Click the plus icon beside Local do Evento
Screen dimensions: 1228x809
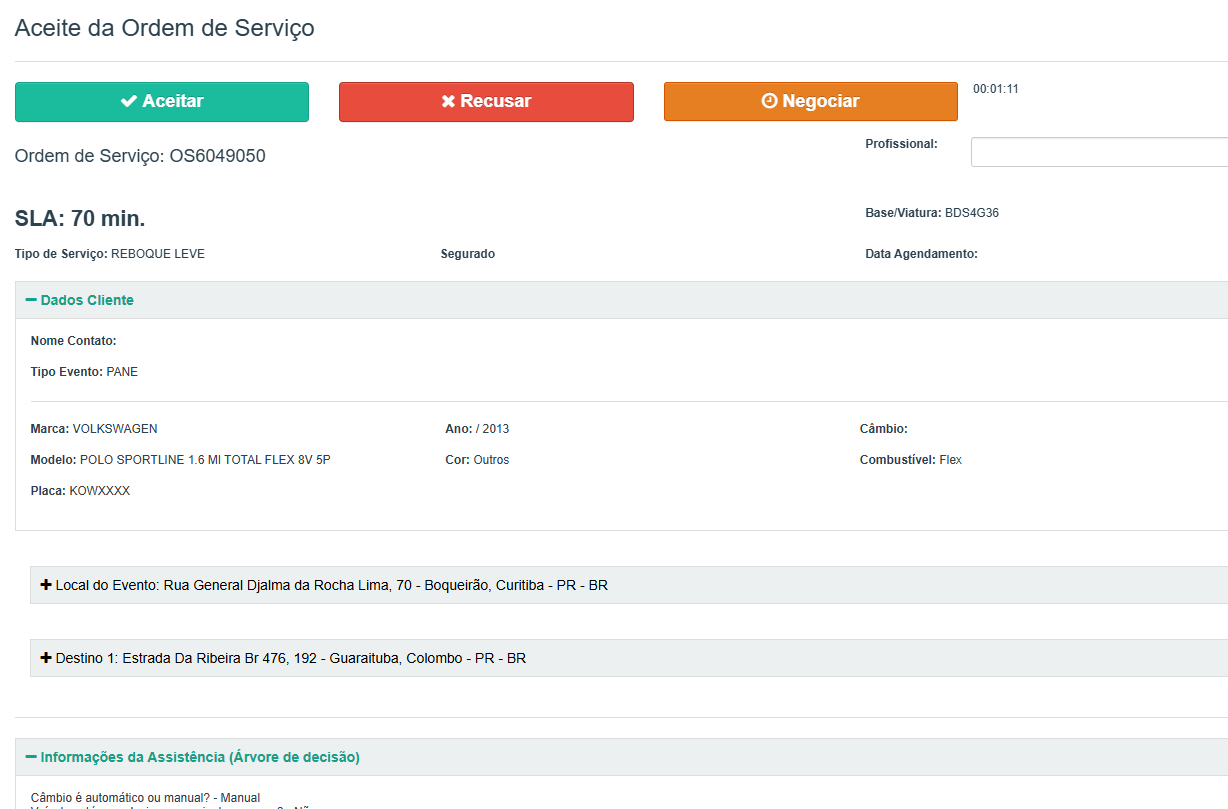click(x=46, y=585)
